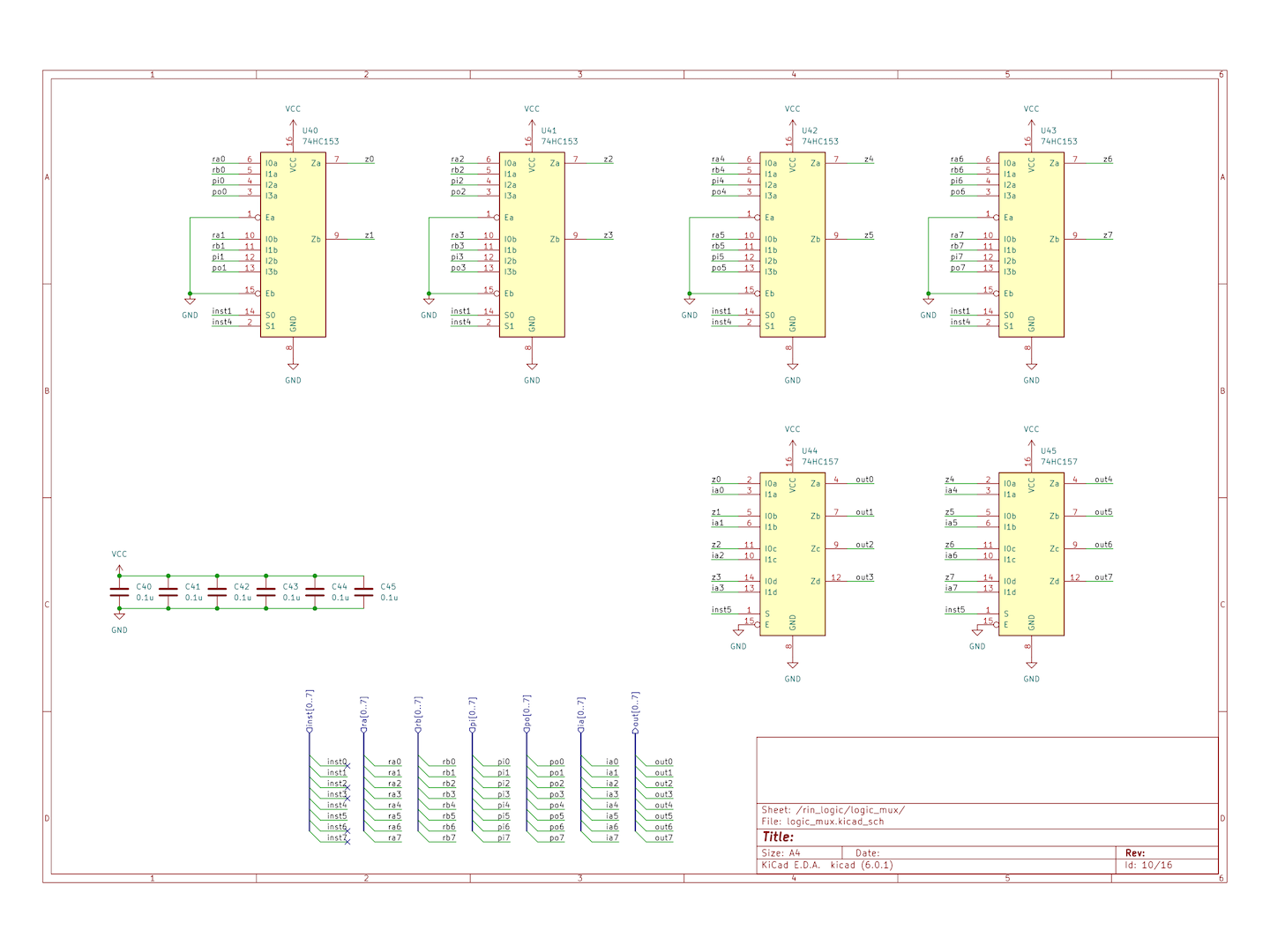Select the ra7 bus entry label

[x=394, y=837]
